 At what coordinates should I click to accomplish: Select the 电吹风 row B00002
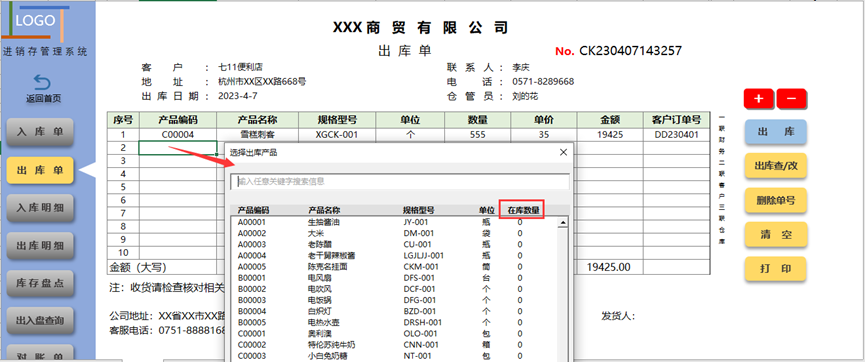pyautogui.click(x=394, y=289)
